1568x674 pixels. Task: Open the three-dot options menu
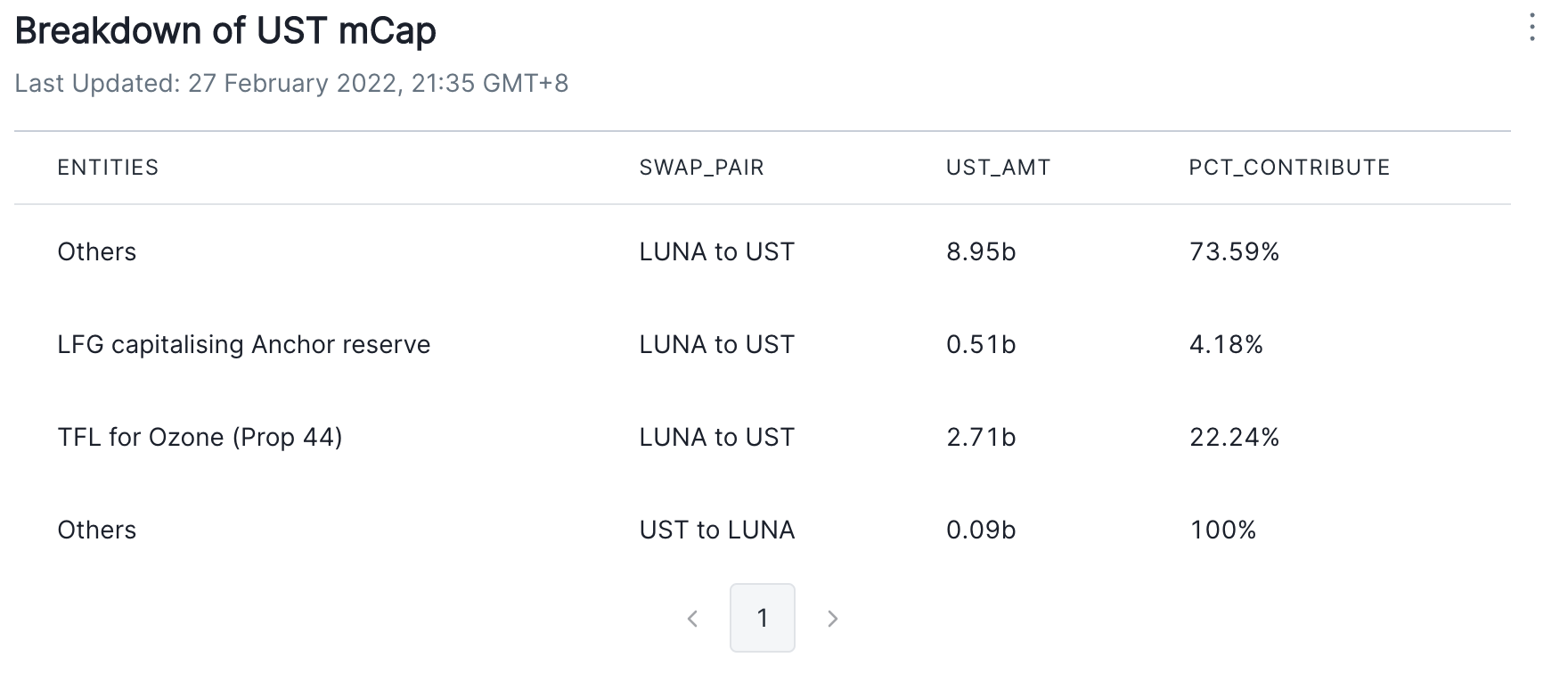tap(1531, 28)
